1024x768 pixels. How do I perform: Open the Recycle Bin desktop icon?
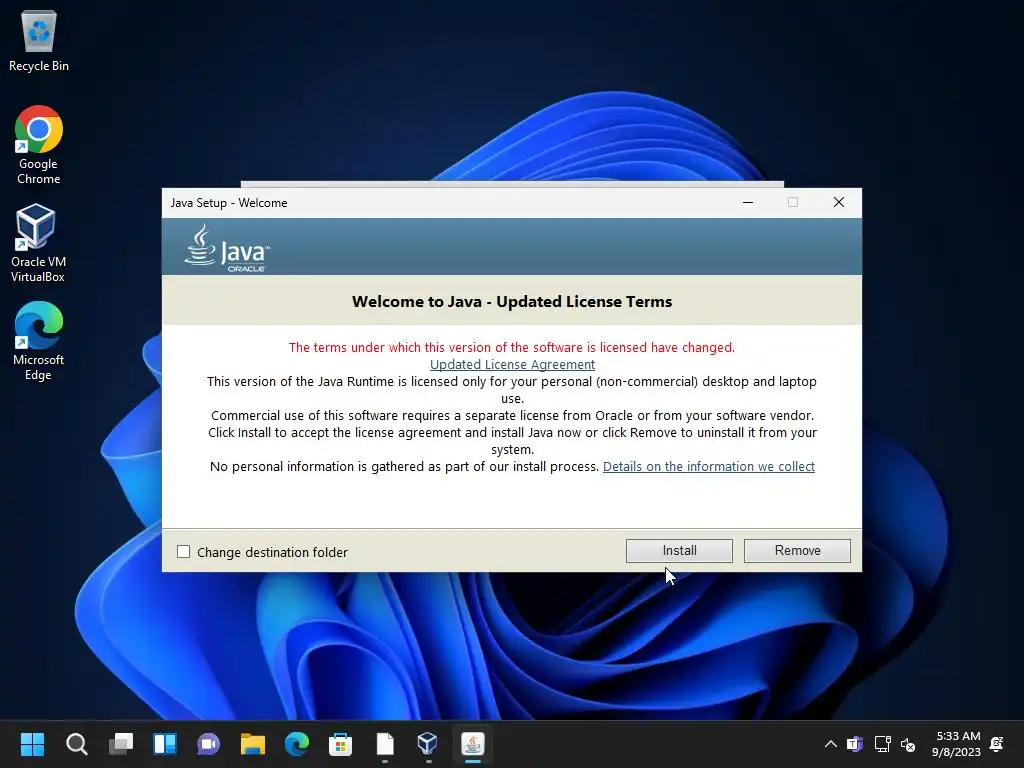pos(39,40)
